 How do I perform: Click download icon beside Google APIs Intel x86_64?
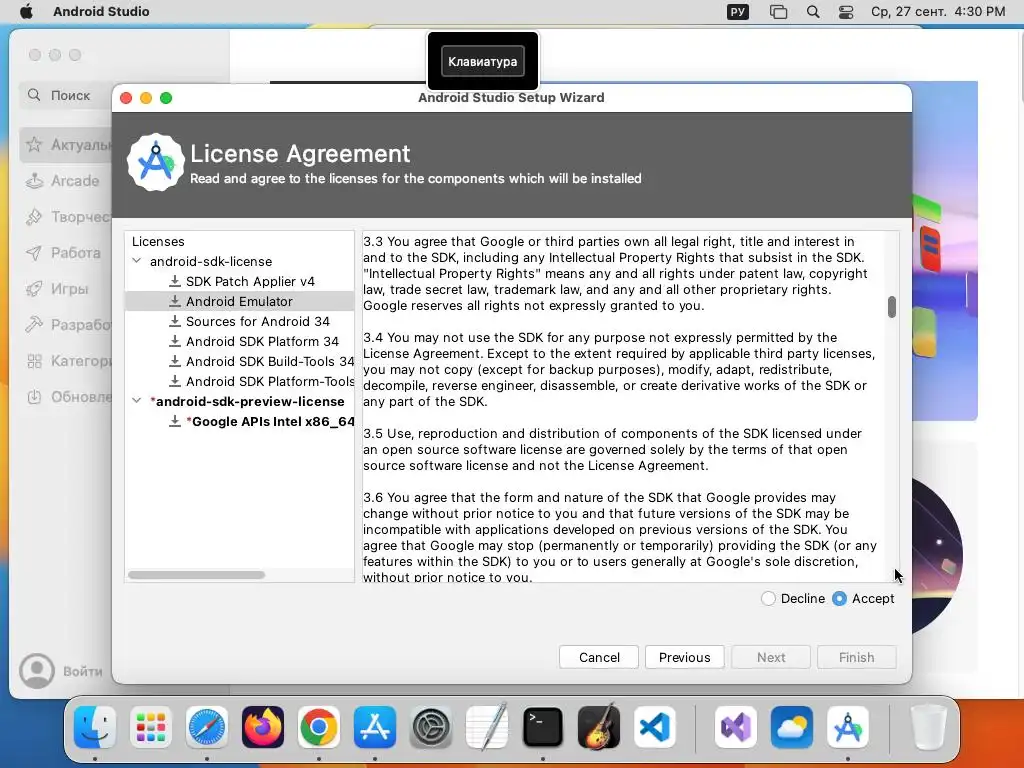click(x=174, y=421)
